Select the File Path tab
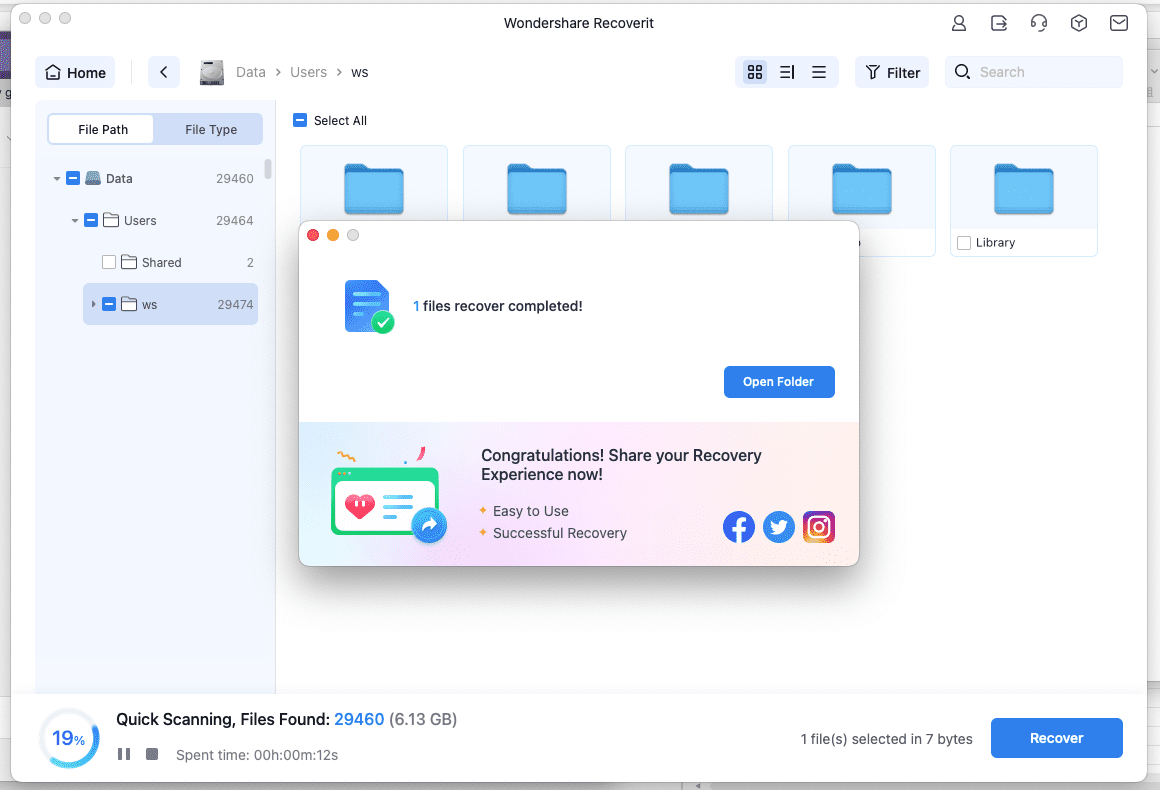The width and height of the screenshot is (1160, 790). pos(103,129)
